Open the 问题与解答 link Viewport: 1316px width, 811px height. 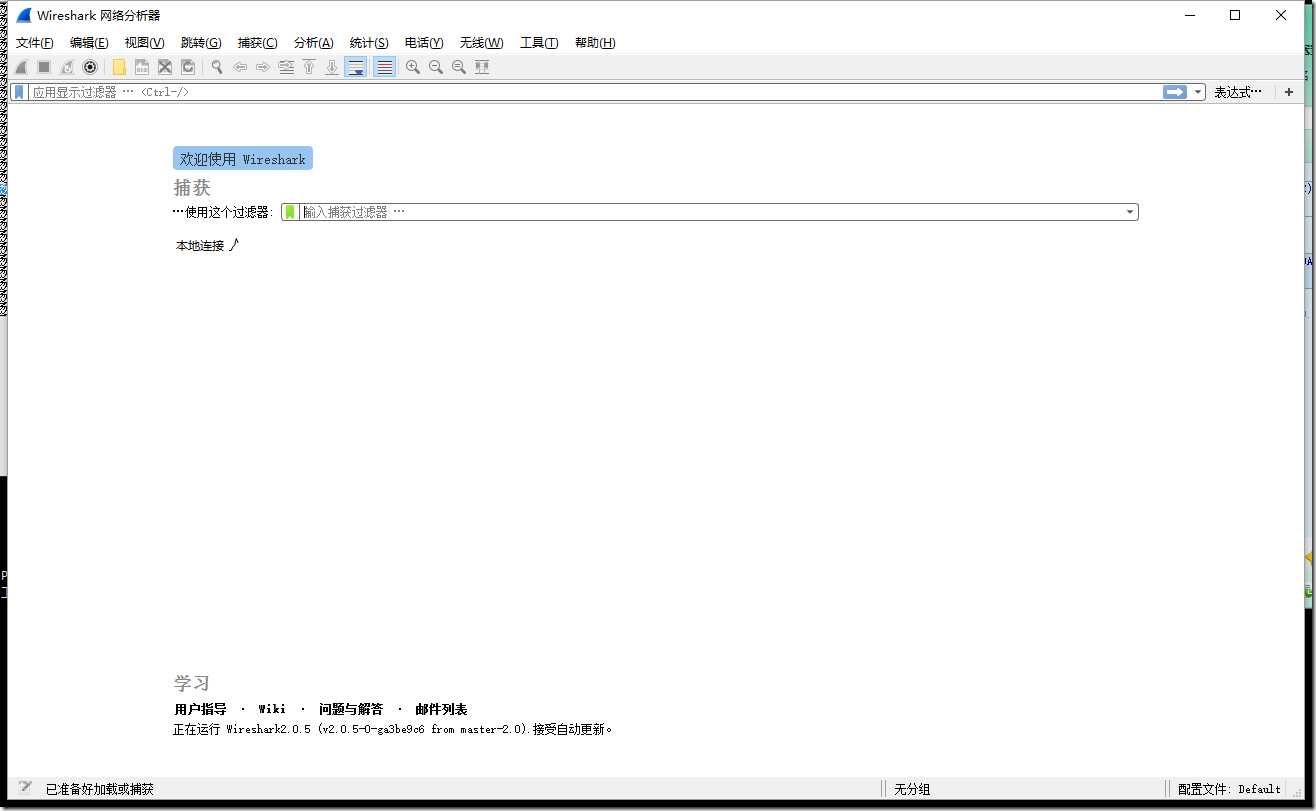(x=351, y=709)
